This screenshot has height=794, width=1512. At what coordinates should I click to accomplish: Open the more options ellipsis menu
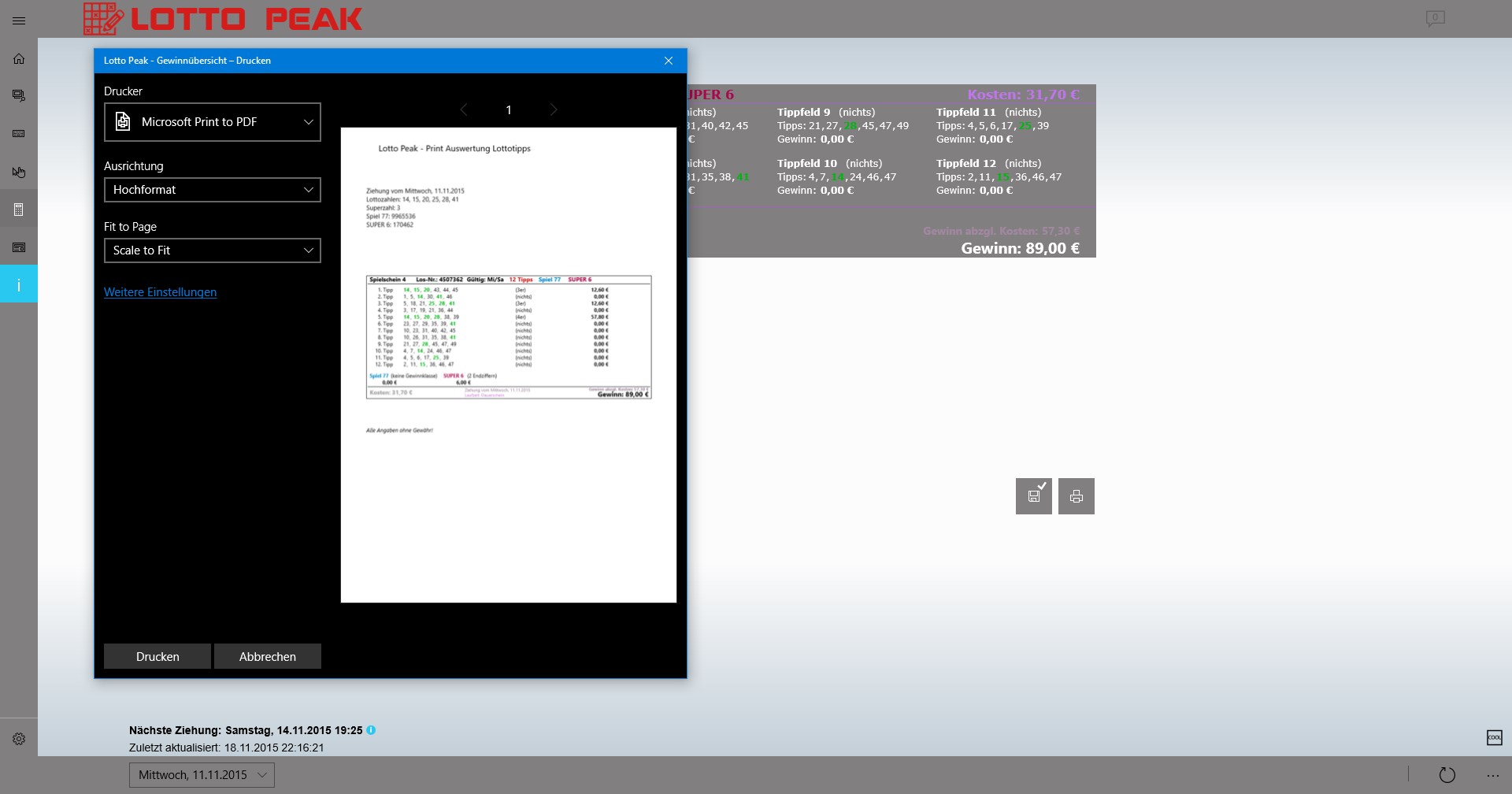[1492, 775]
